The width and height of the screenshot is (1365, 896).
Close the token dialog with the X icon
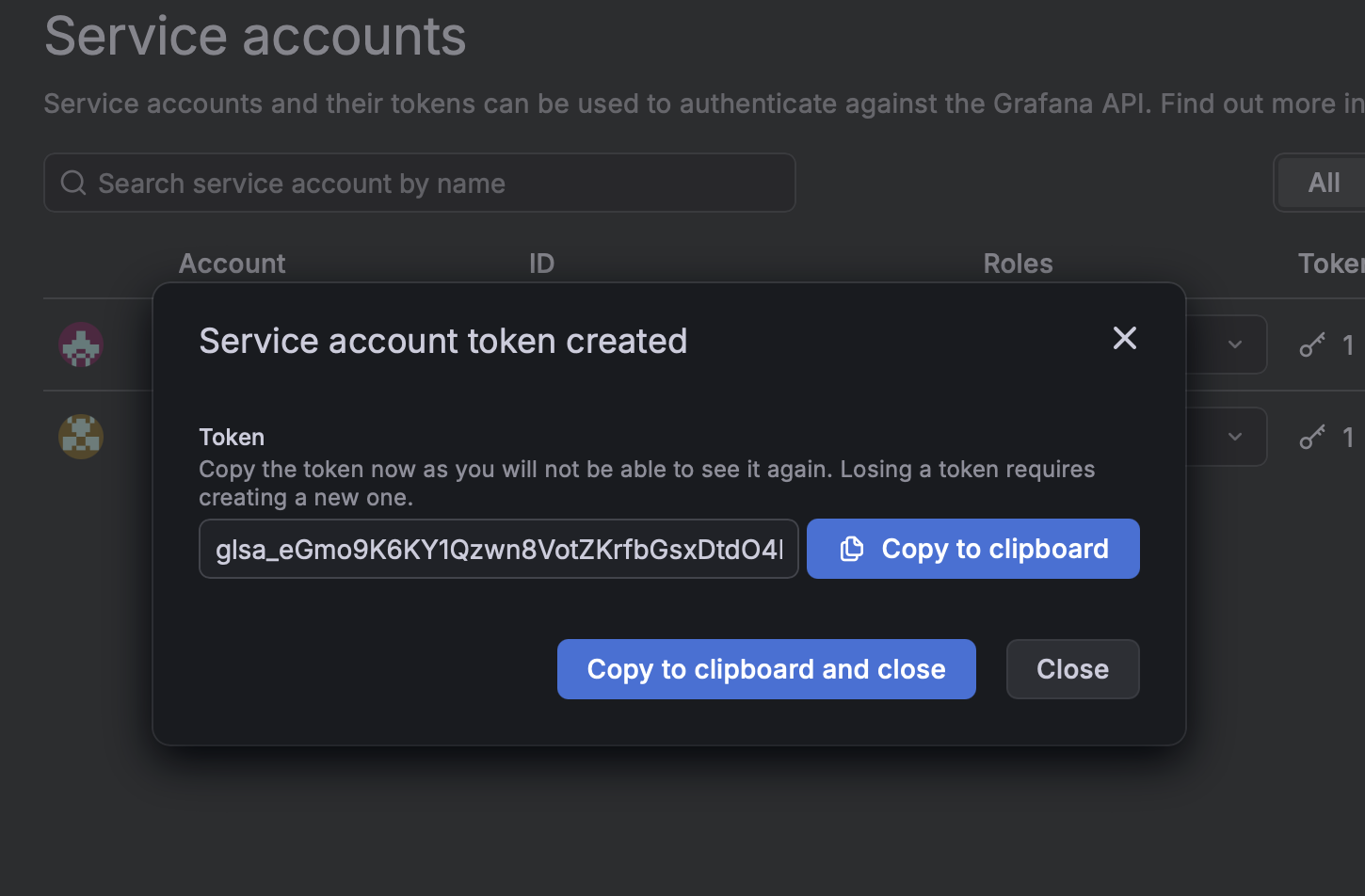(1125, 338)
